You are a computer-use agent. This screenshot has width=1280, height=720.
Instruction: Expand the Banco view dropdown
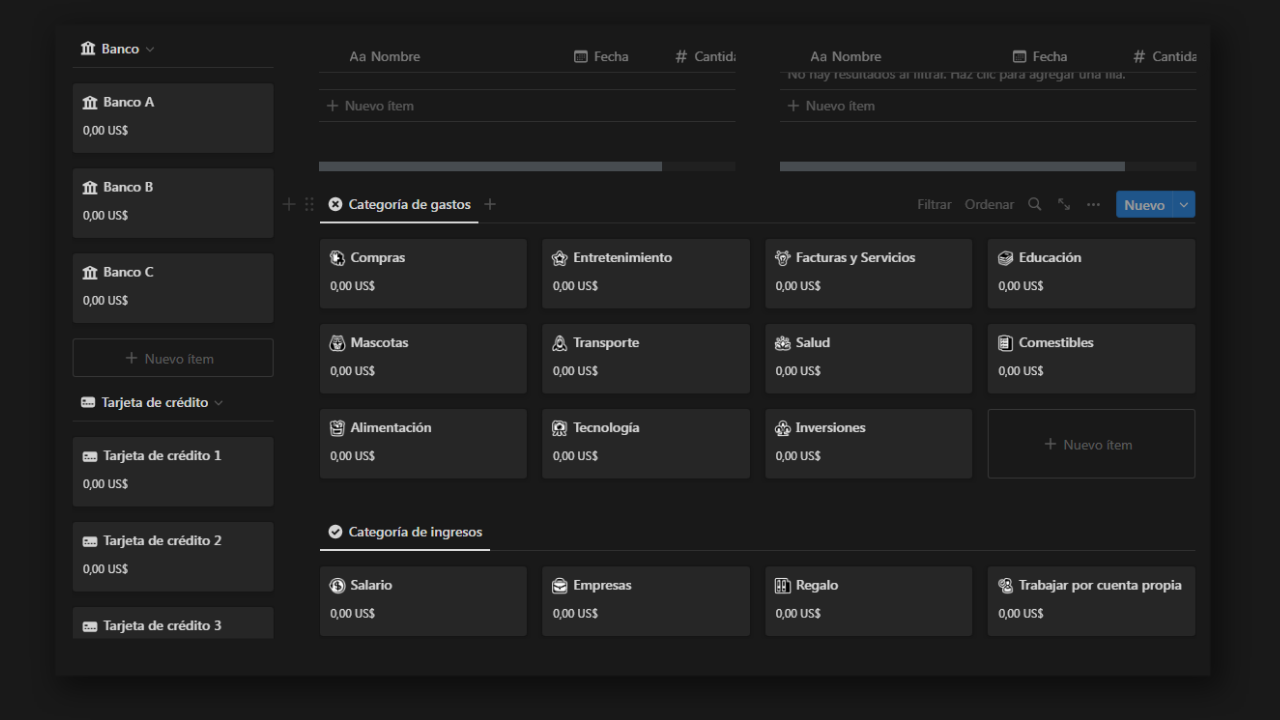click(x=150, y=49)
